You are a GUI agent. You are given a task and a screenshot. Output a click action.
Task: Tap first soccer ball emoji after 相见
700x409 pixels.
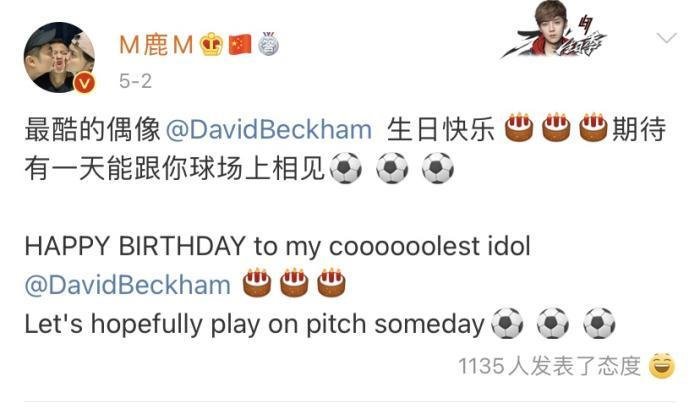346,168
